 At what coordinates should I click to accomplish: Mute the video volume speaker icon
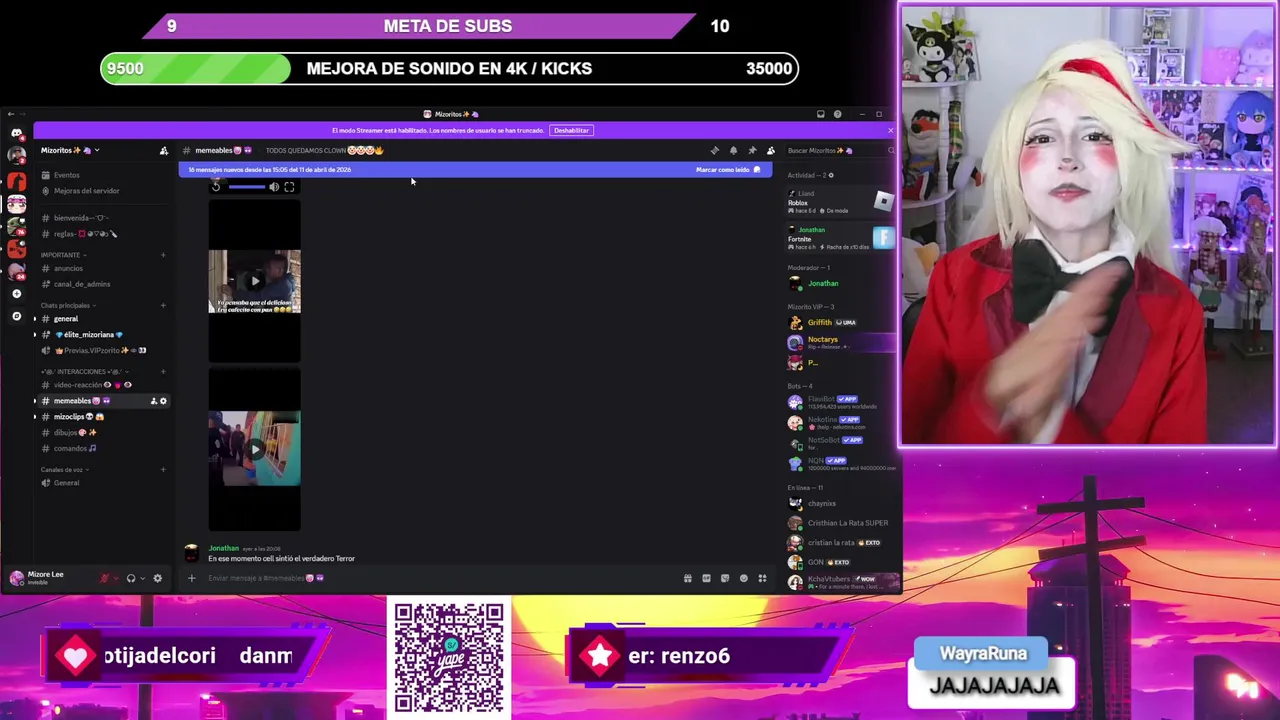tap(273, 187)
